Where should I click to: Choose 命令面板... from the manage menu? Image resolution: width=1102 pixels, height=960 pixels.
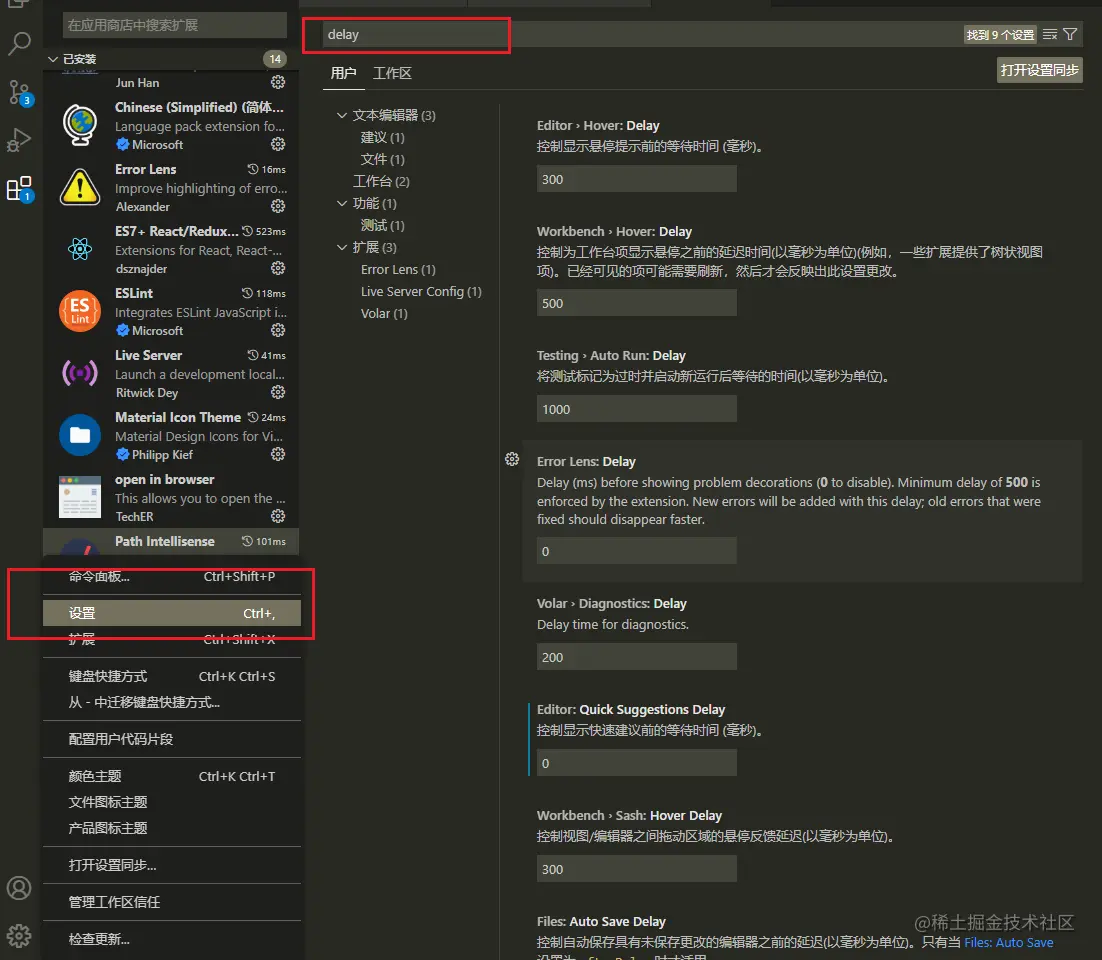[171, 577]
